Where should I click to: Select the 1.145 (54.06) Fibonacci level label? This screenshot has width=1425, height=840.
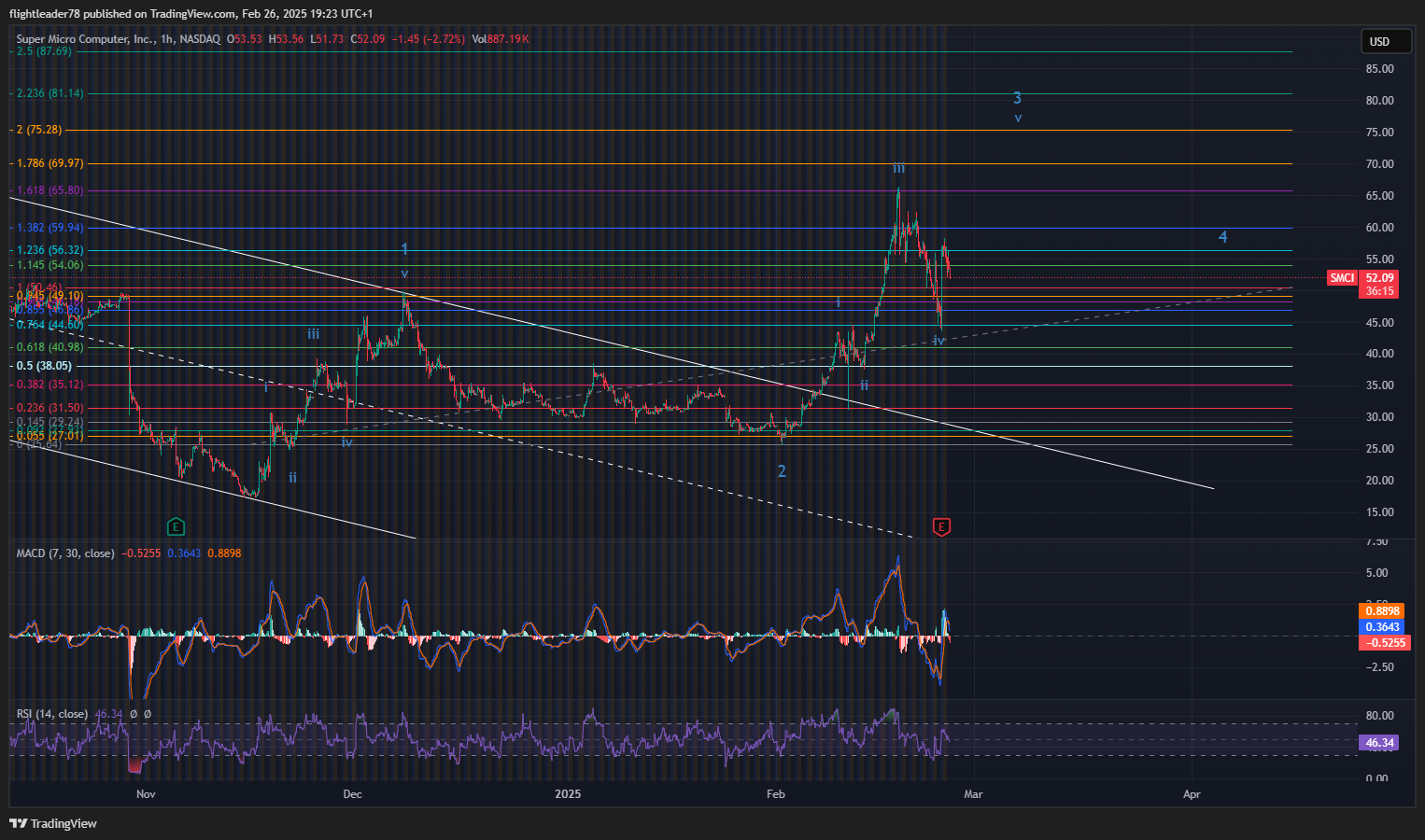click(x=48, y=265)
